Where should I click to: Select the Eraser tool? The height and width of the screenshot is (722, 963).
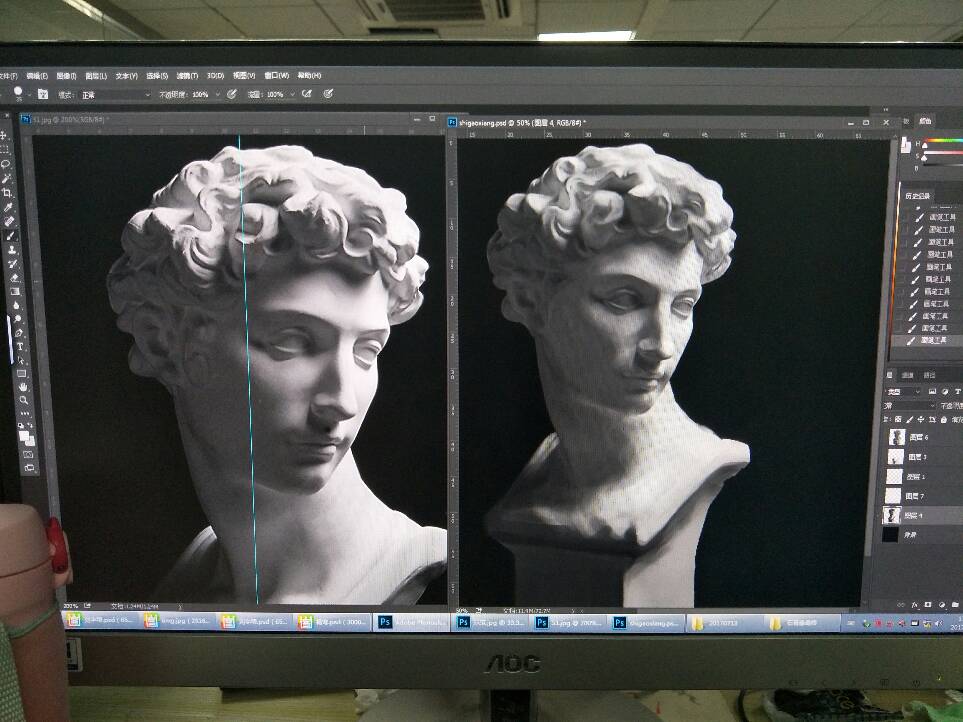pos(14,278)
